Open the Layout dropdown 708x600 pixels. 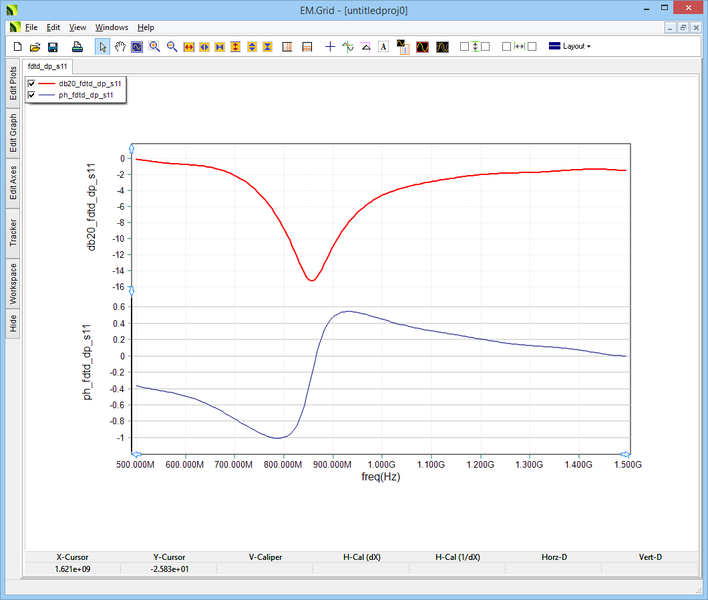click(x=570, y=46)
